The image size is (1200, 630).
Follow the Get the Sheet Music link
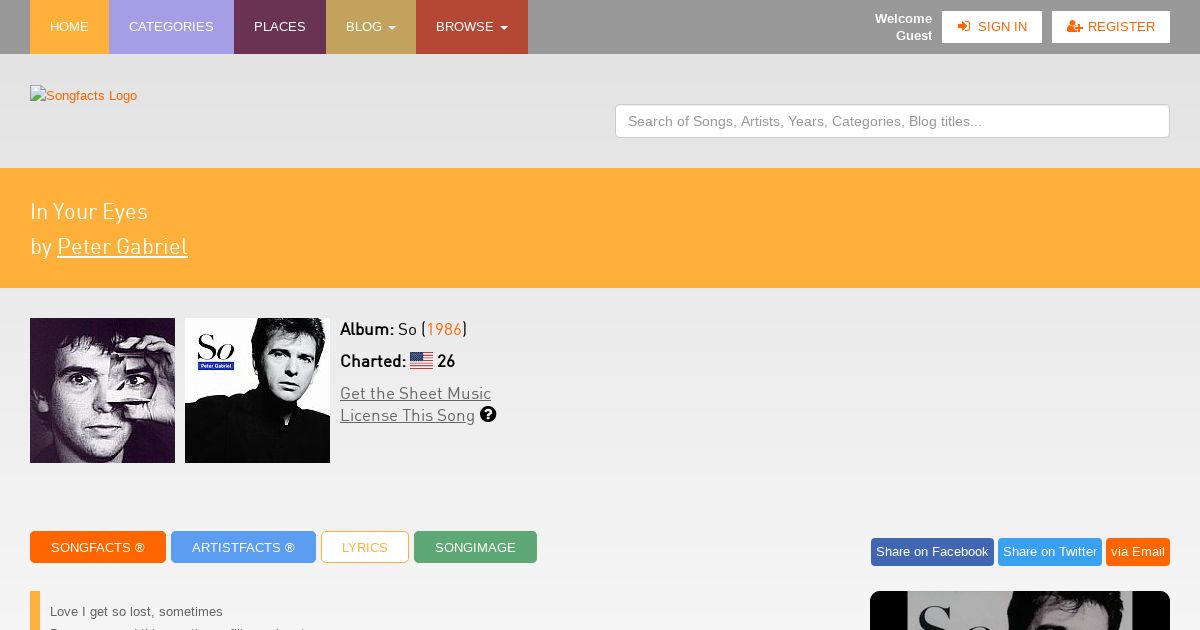(415, 393)
